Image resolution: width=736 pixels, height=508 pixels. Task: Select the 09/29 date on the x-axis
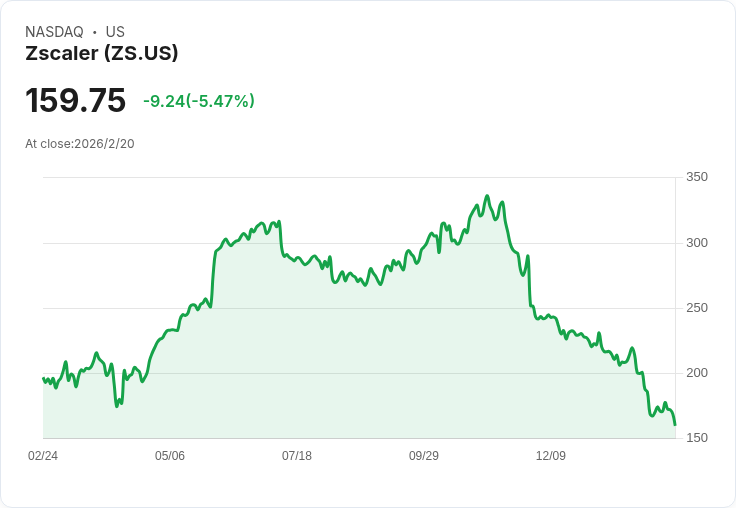(x=424, y=456)
